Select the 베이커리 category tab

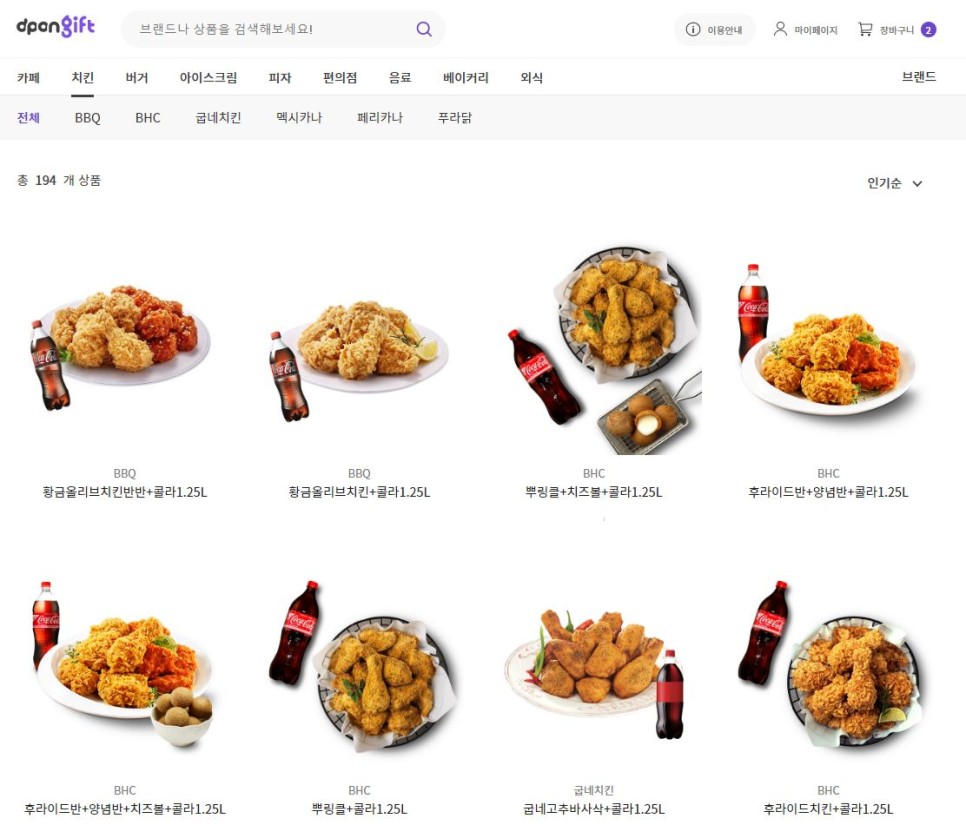pos(466,78)
